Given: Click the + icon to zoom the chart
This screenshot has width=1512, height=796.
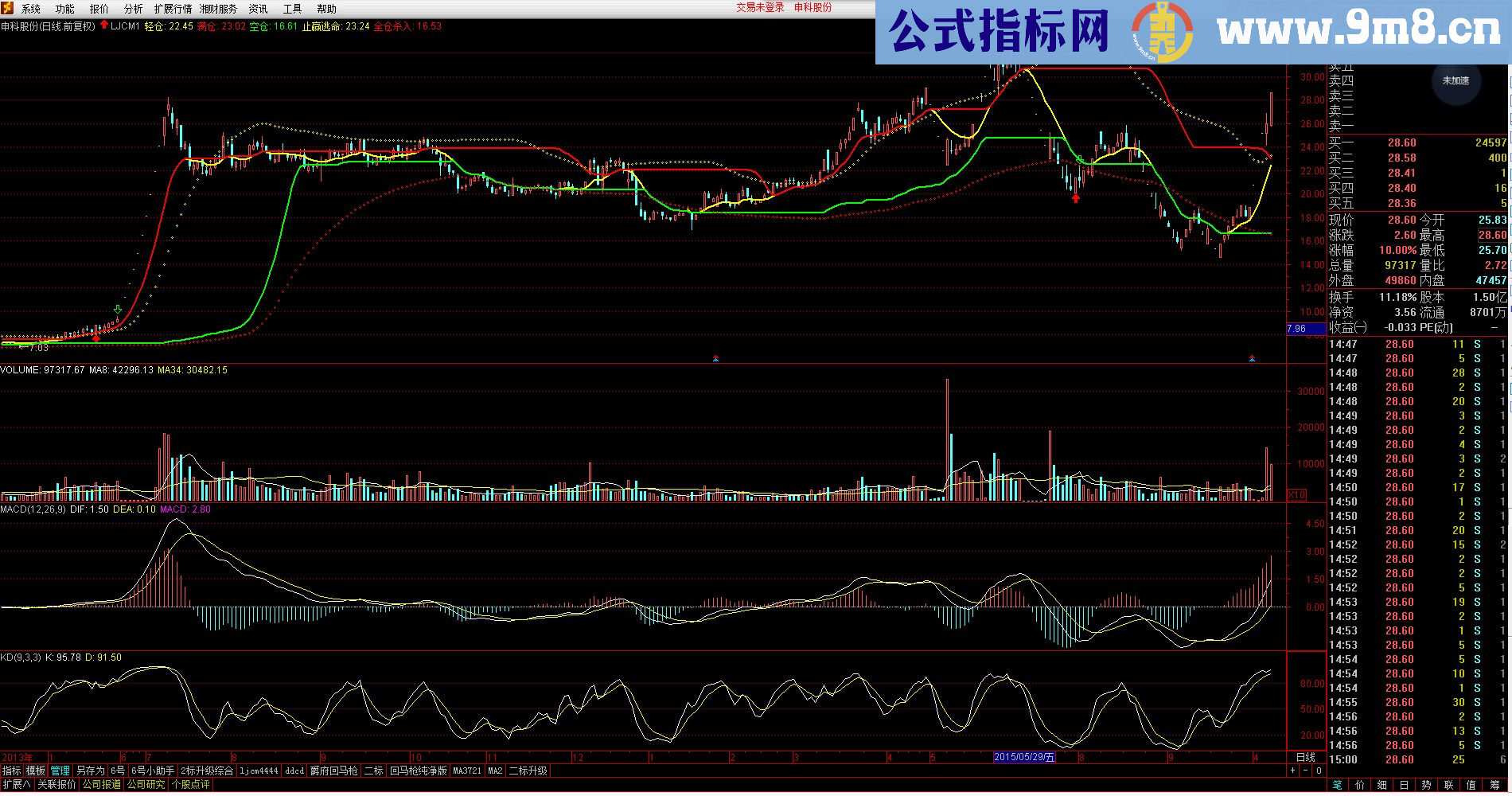Looking at the screenshot, I should click(1292, 771).
